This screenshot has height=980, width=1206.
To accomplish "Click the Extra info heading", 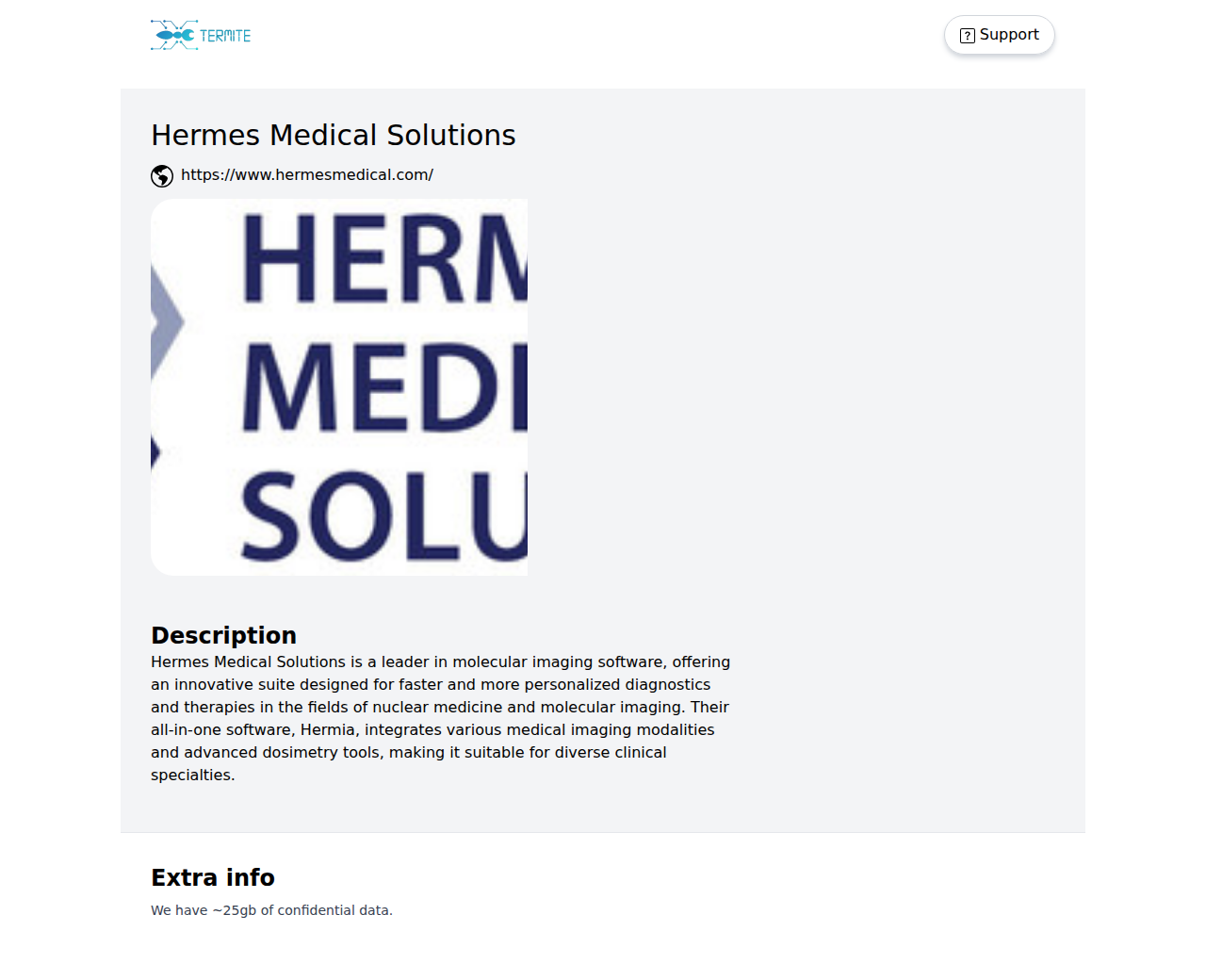I will click(x=213, y=877).
